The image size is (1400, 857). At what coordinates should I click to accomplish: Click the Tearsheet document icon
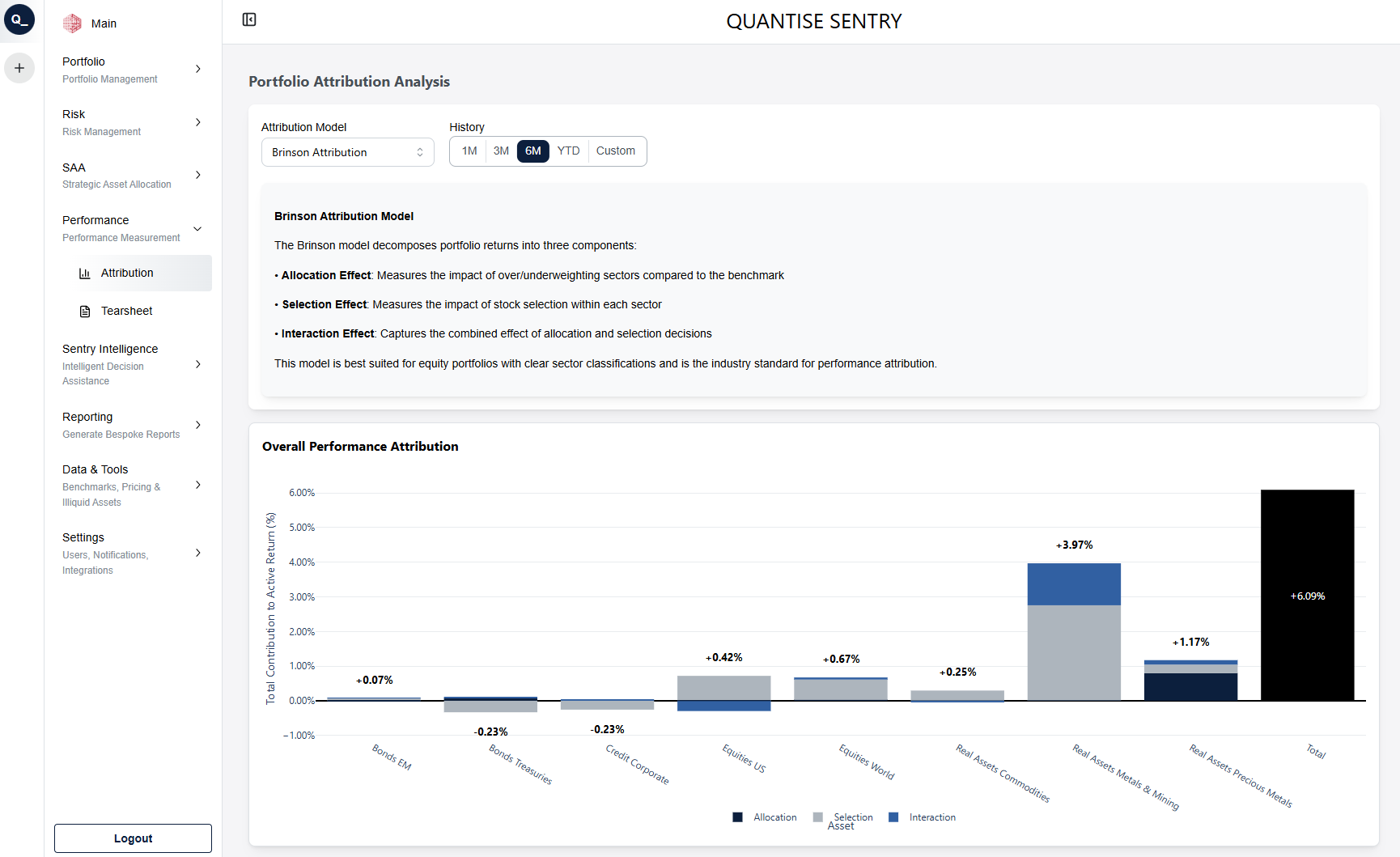[x=85, y=311]
